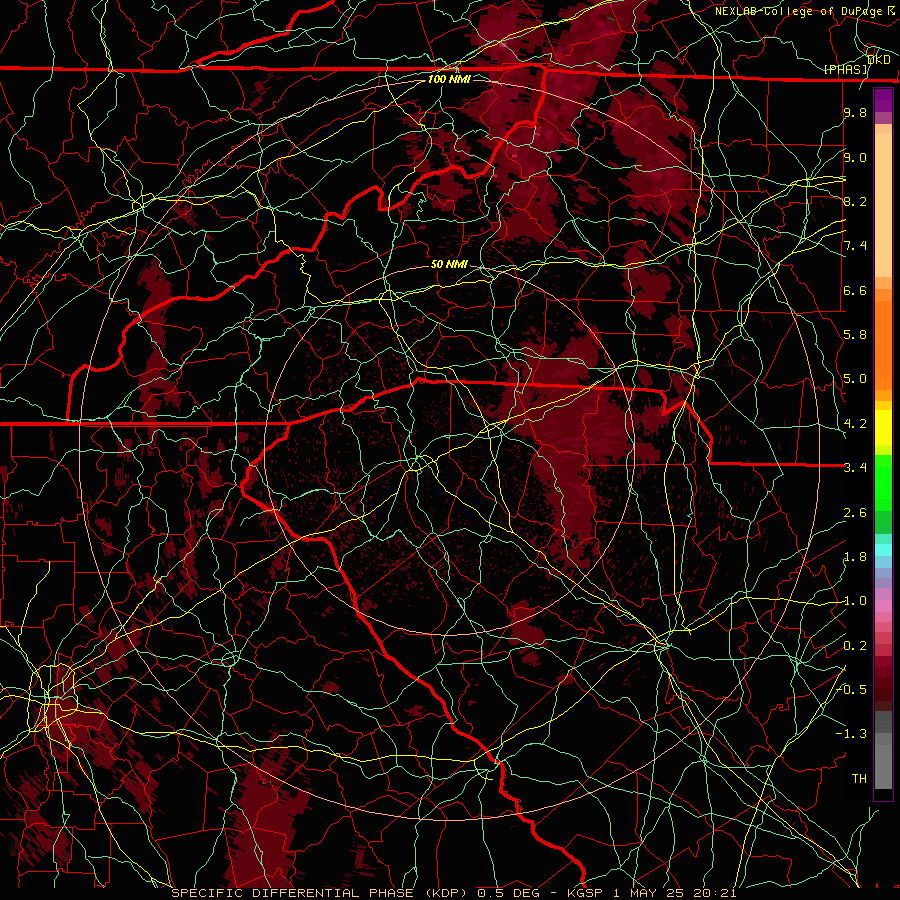Image resolution: width=900 pixels, height=900 pixels.
Task: Click the 0.2 value on color scale
Action: click(855, 646)
